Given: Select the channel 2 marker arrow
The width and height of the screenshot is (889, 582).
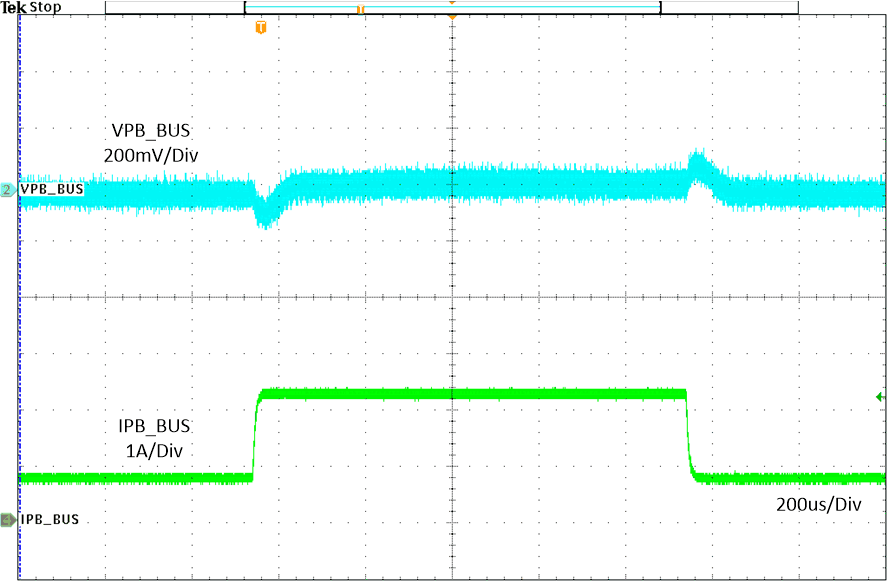Looking at the screenshot, I should pyautogui.click(x=7, y=188).
